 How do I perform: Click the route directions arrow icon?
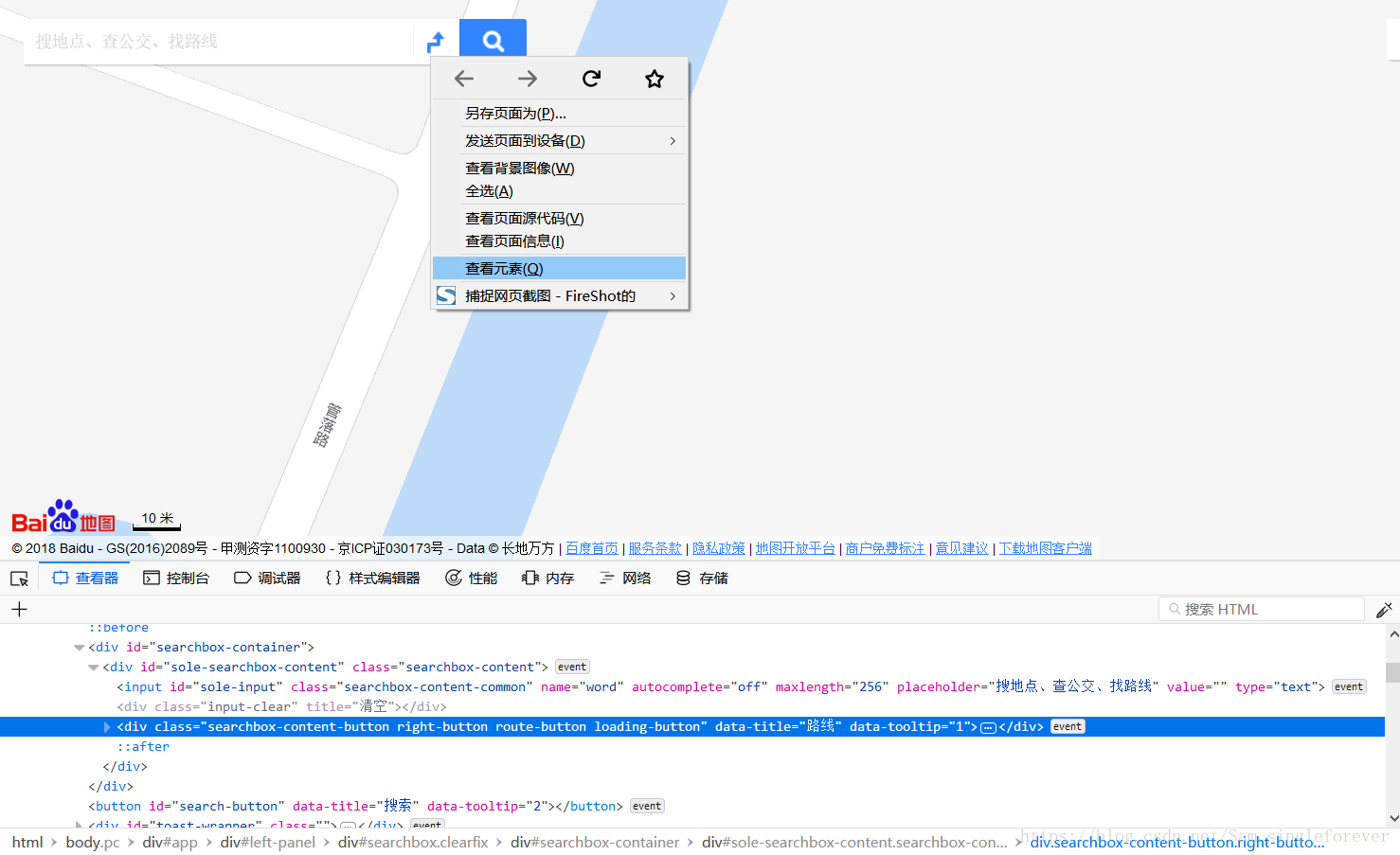(x=436, y=42)
